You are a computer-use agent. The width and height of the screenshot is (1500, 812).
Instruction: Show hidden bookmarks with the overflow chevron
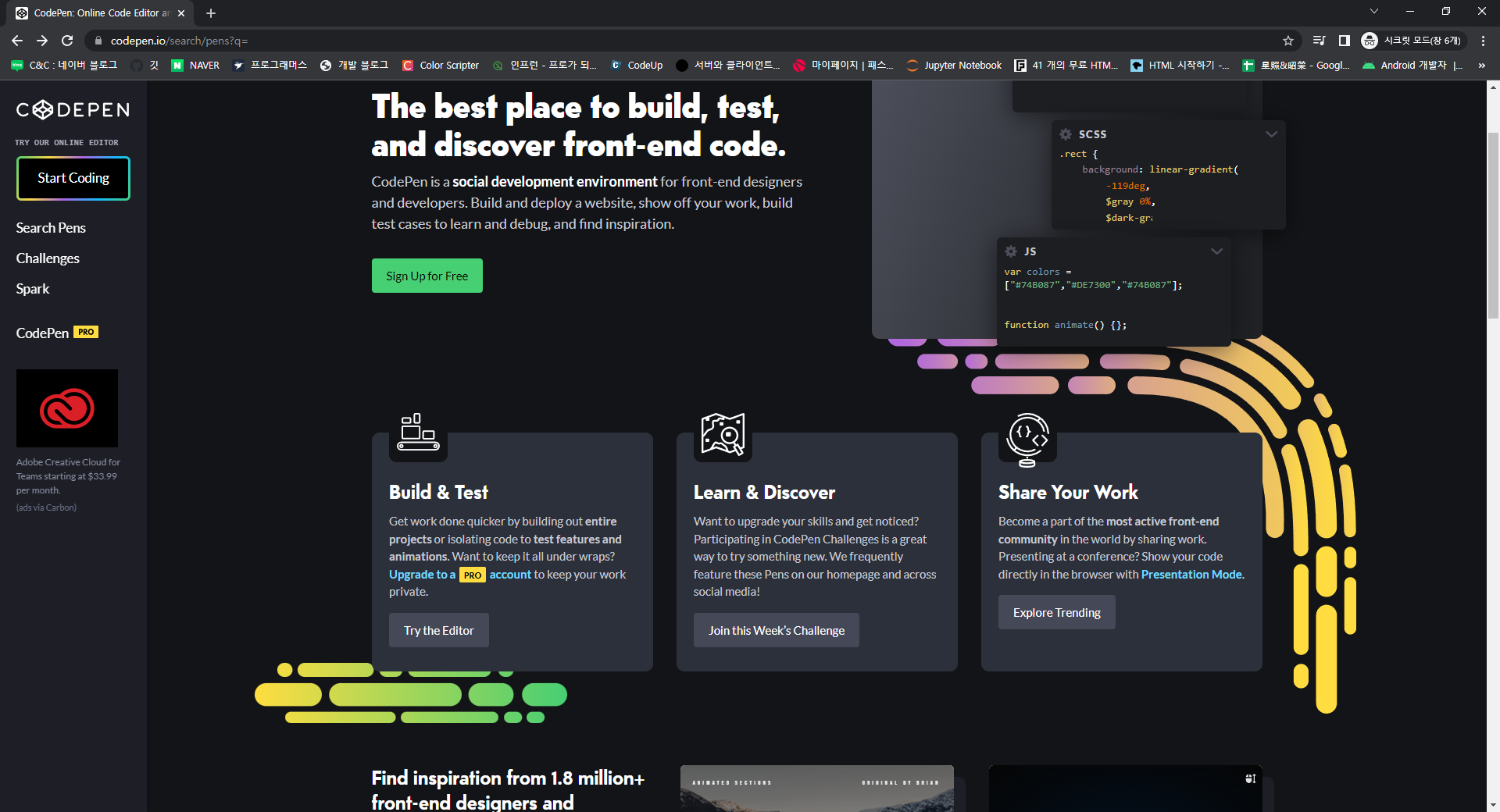pyautogui.click(x=1482, y=66)
